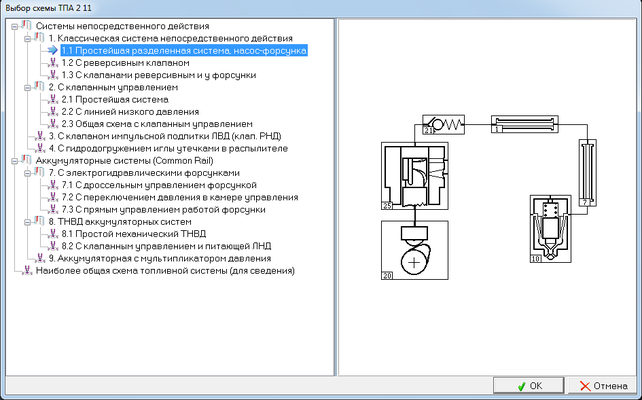Click scheme icon beside '2.3 Общая схема'
Screen dimensions: 642x400
53,124
